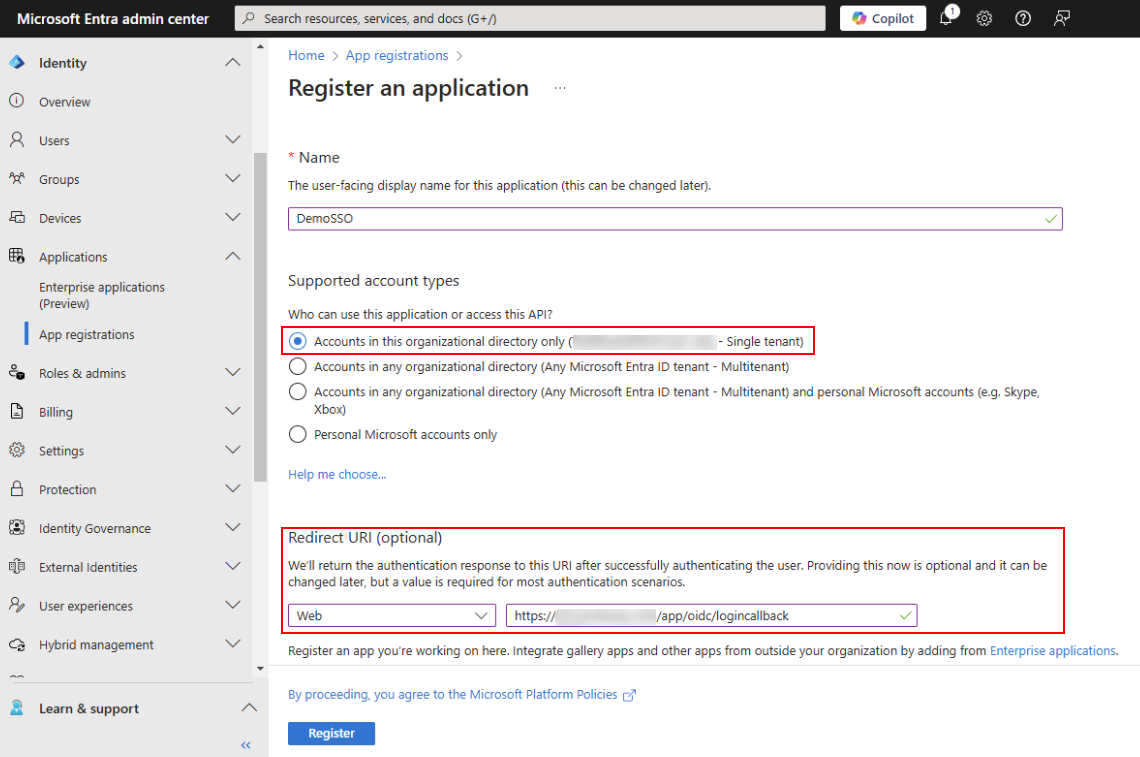This screenshot has width=1140, height=757.
Task: Go to Overview in sidebar
Action: 64,102
